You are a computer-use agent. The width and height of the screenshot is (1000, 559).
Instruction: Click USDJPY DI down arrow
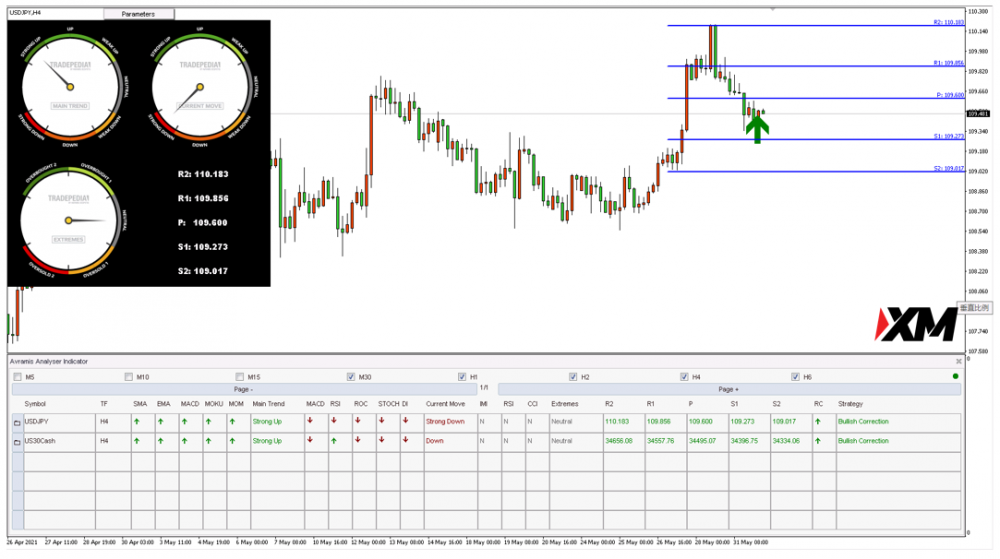click(405, 421)
